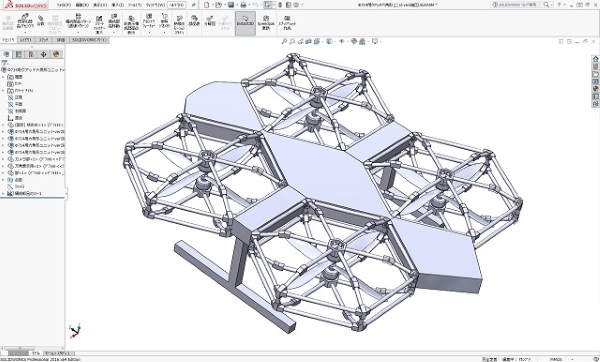Open the ConfigurationManager tab icon
Viewport: 600px width, 362px height.
(x=31, y=54)
